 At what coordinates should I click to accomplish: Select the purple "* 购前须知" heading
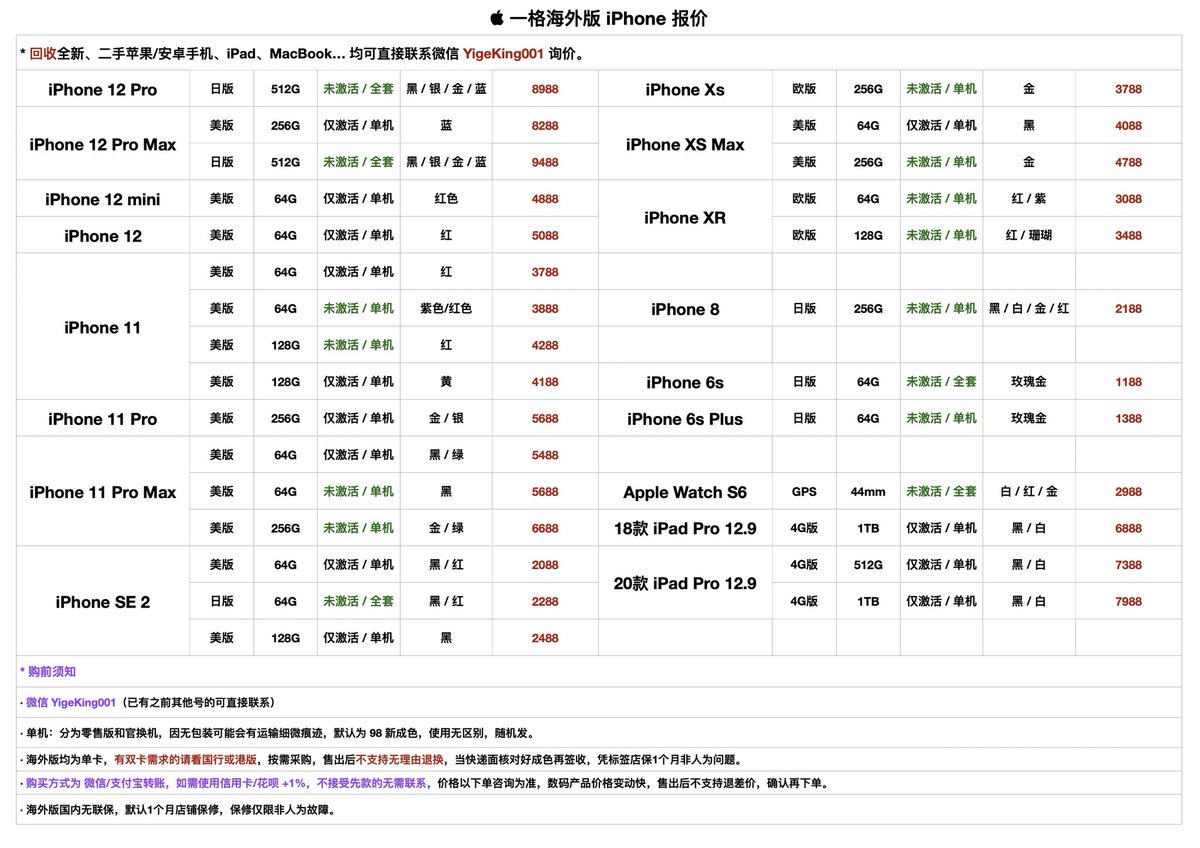(48, 672)
